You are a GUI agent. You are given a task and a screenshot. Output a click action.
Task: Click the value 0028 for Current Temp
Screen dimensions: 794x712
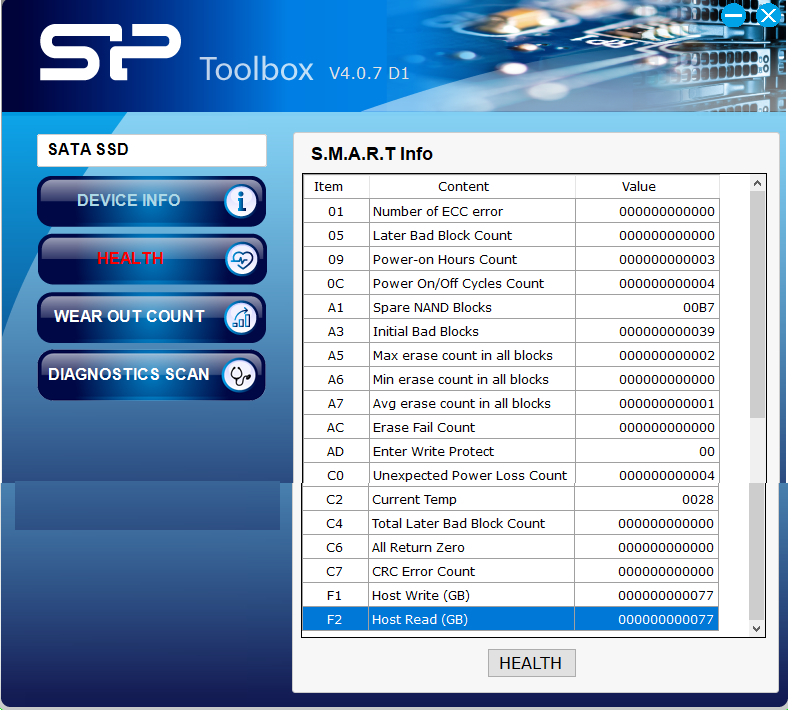tap(697, 499)
